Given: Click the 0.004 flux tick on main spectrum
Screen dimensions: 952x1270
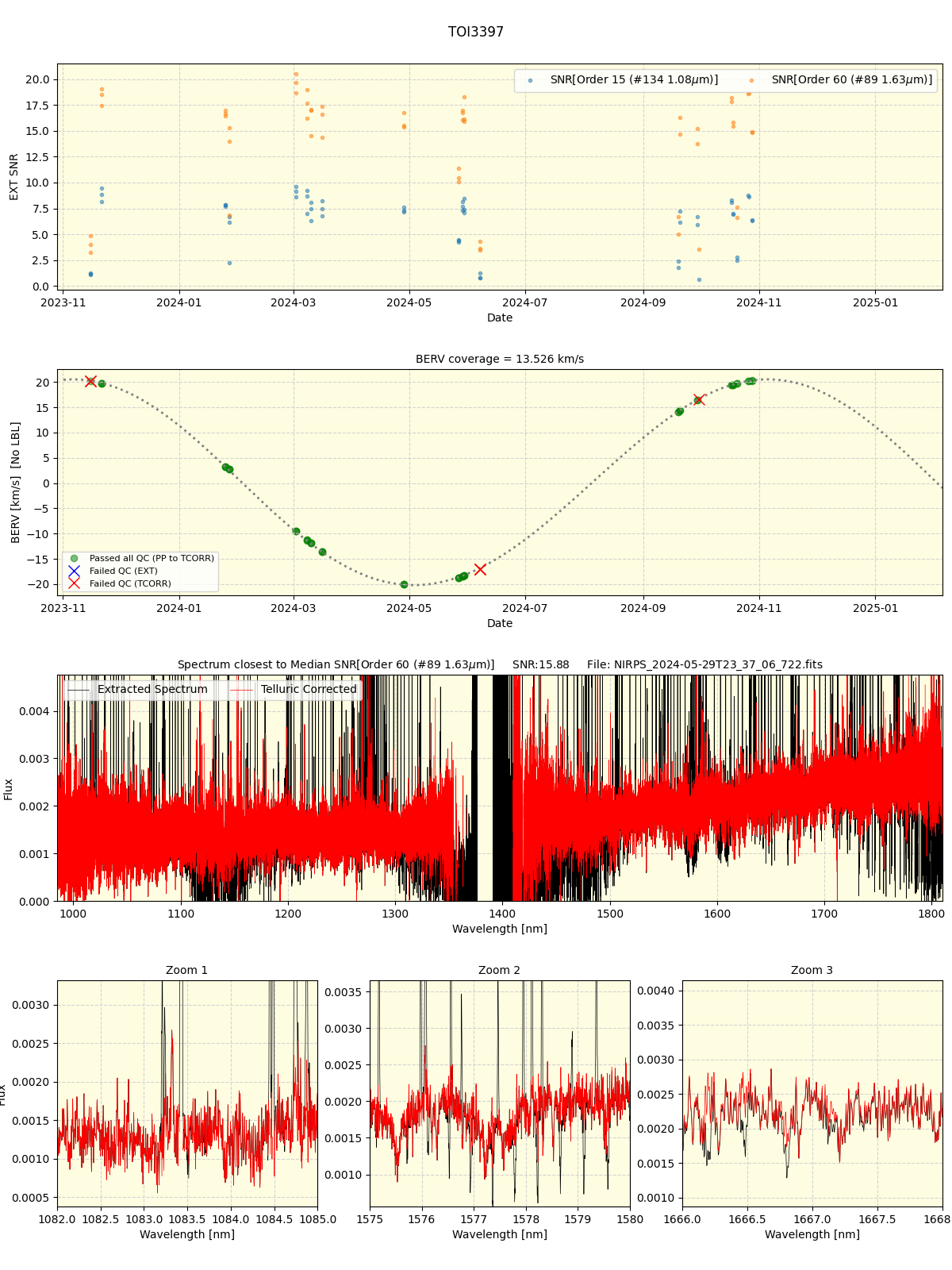Looking at the screenshot, I should 34,712.
